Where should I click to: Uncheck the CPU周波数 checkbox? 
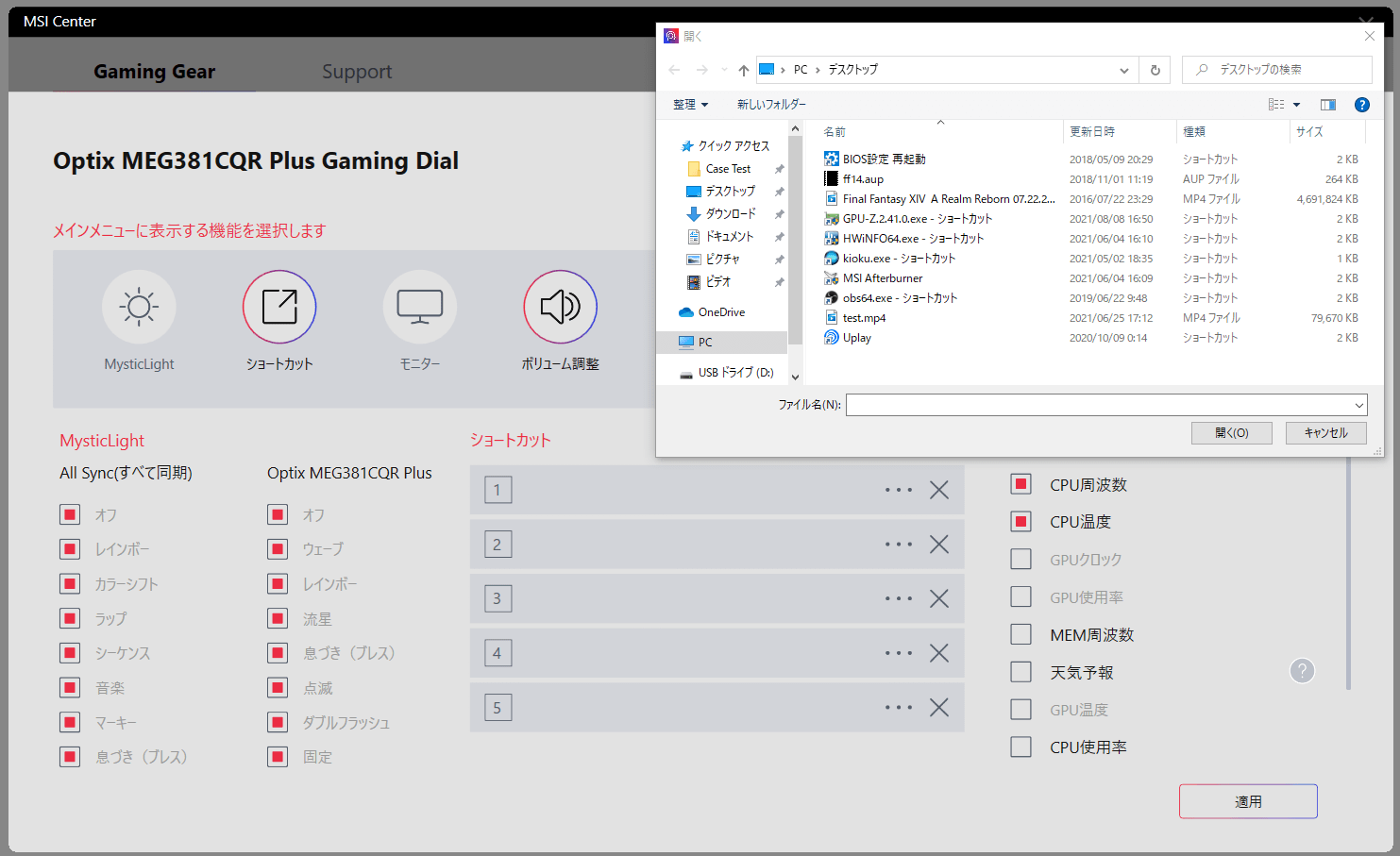(1020, 484)
